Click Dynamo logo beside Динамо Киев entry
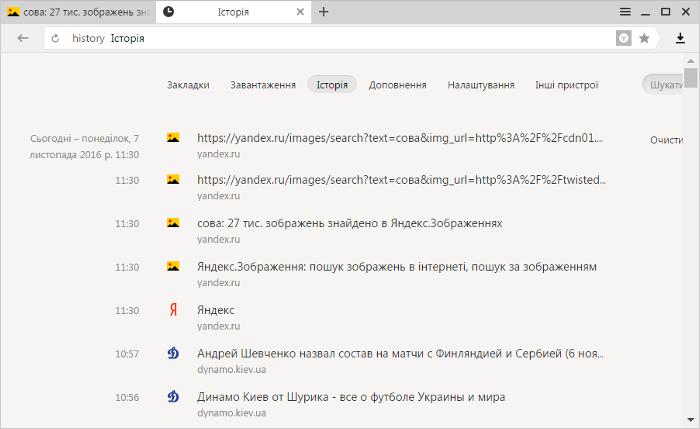 pyautogui.click(x=173, y=396)
